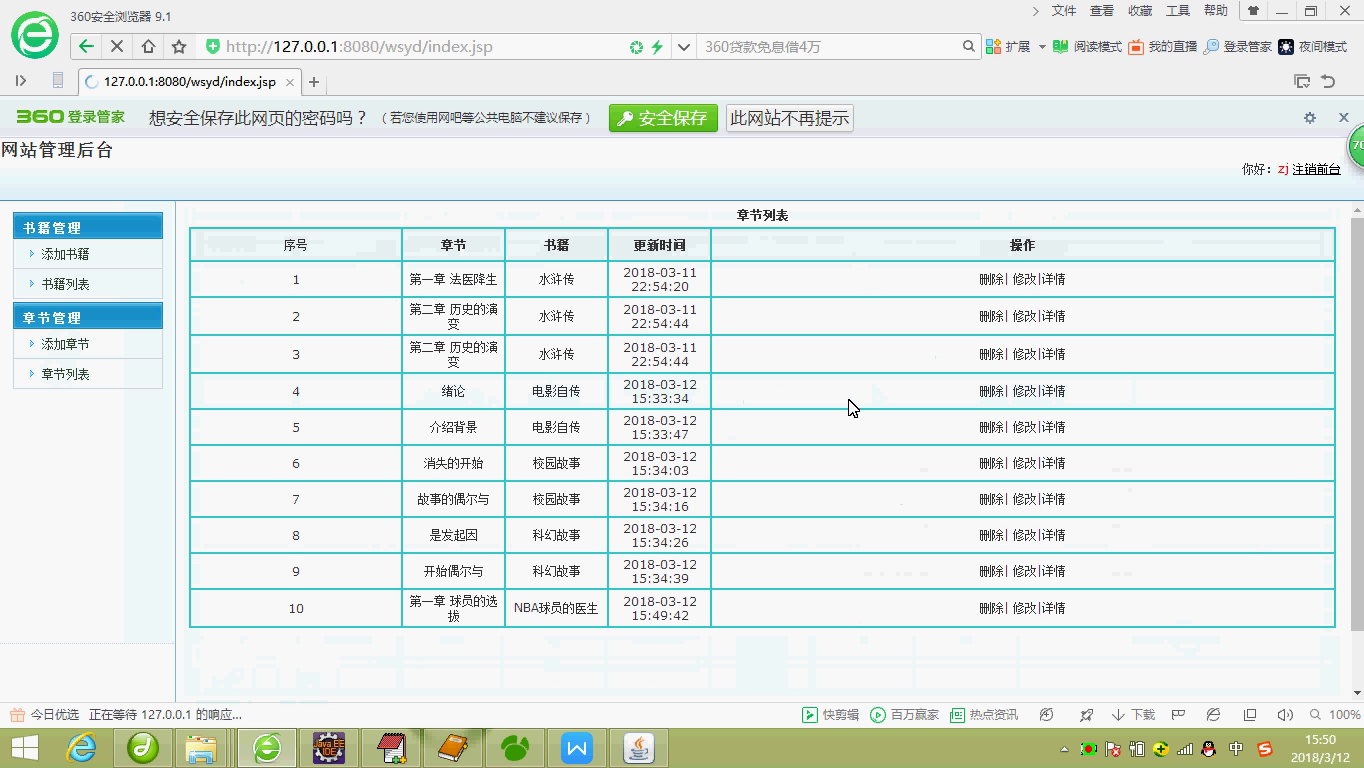Screen dimensions: 1364x768
Task: Open 登录管家 in the toolbar
Action: point(1237,47)
